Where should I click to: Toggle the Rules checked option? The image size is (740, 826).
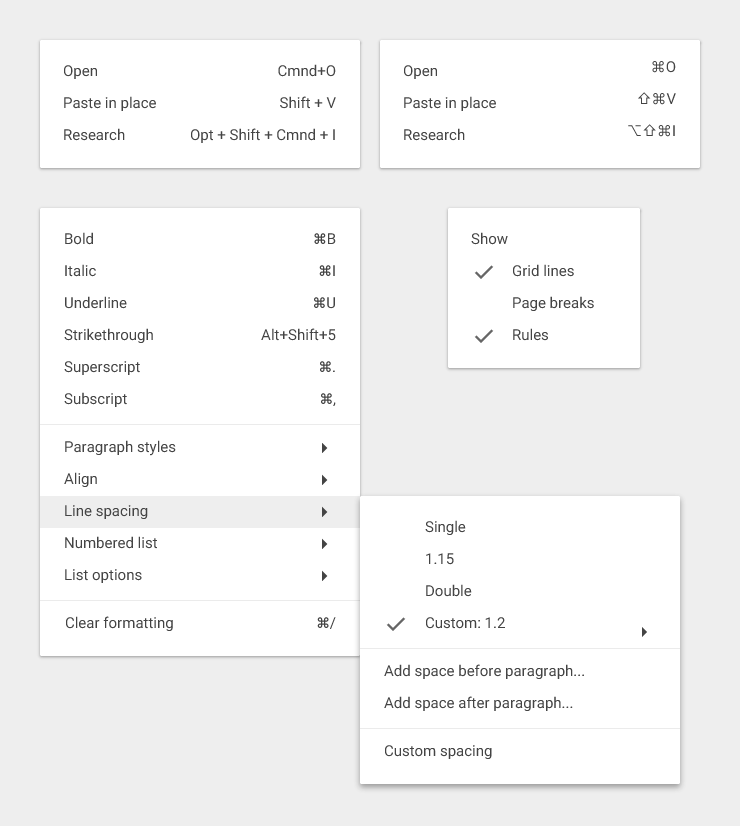tap(484, 335)
